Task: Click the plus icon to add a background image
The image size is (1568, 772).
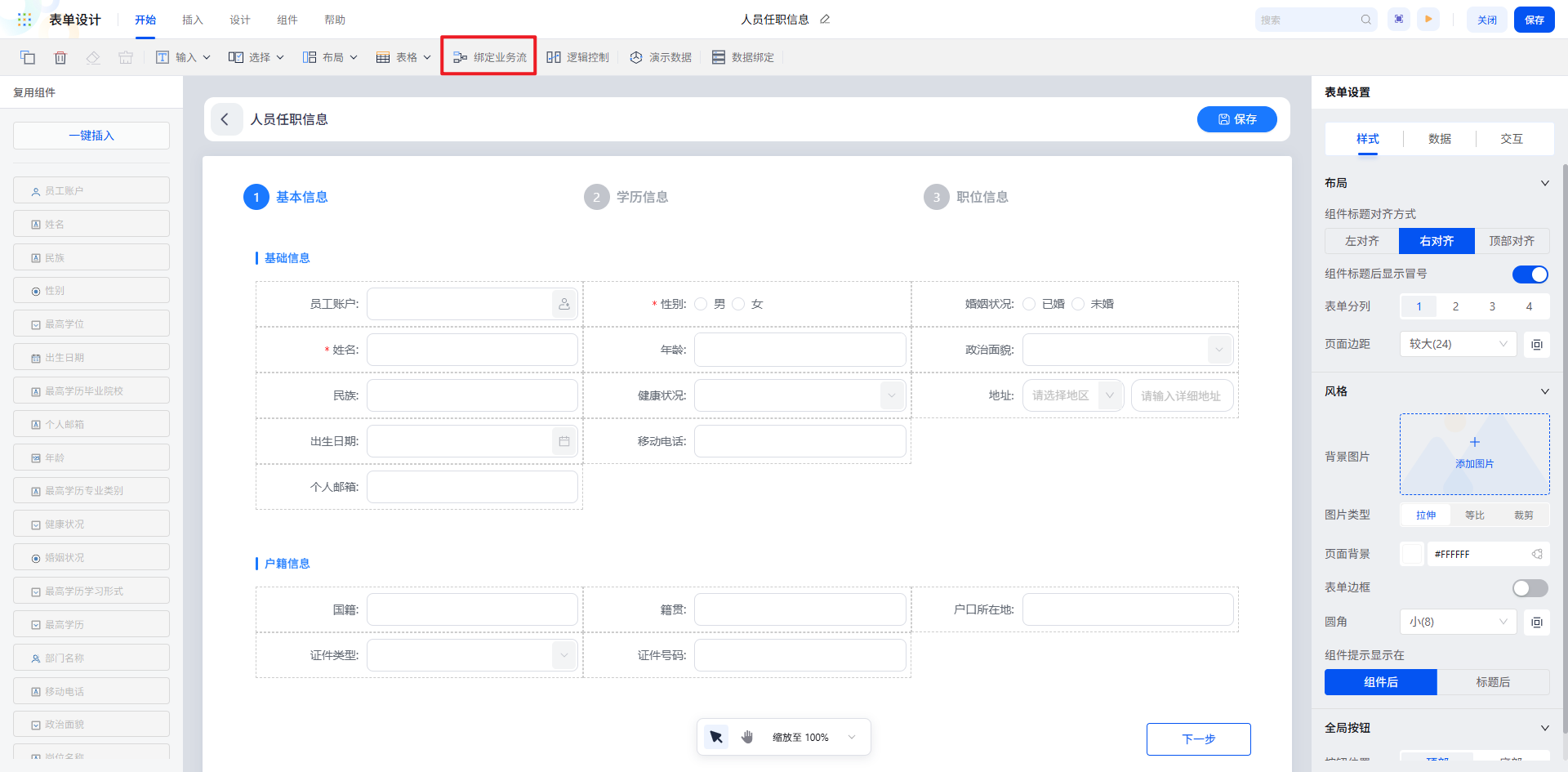Action: coord(1475,442)
